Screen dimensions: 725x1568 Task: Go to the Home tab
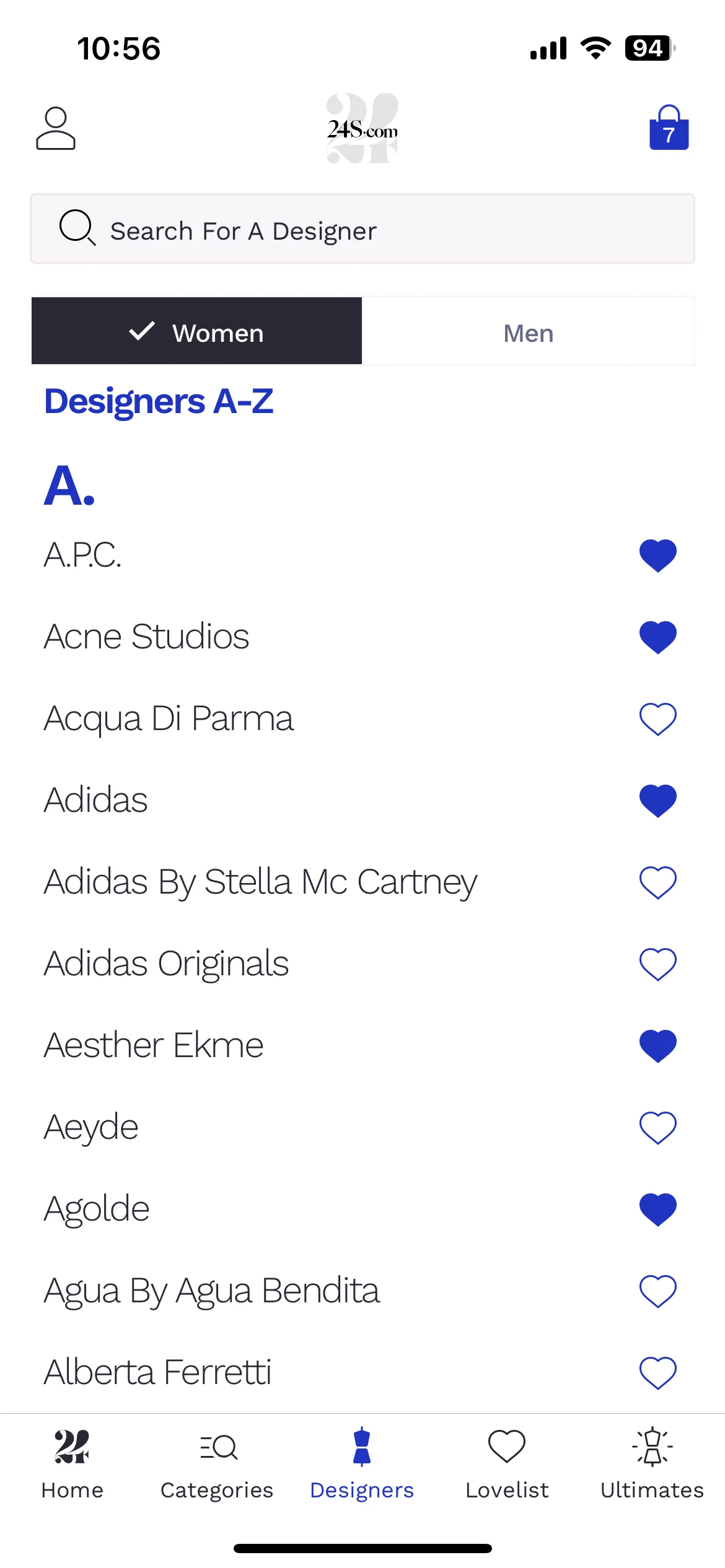pyautogui.click(x=72, y=1464)
